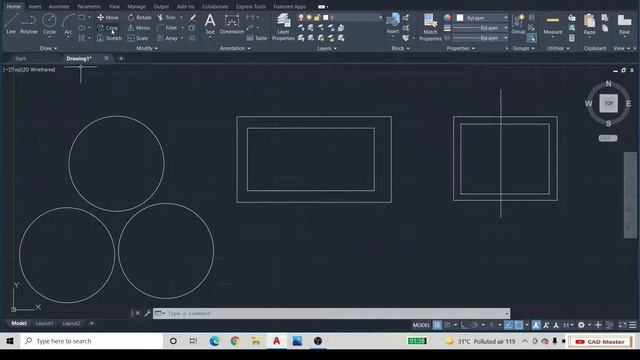Switch to the Parametric ribbon tab
This screenshot has width=640, height=360.
click(89, 7)
